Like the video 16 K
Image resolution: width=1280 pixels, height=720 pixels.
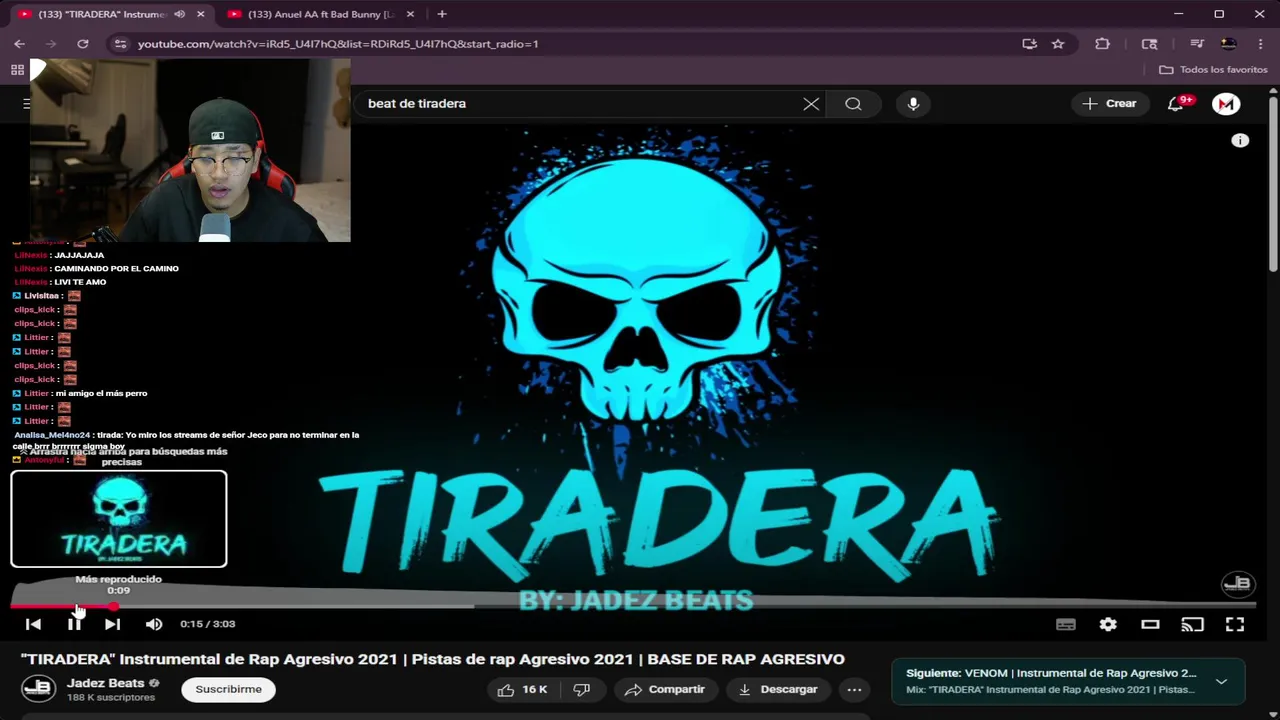(x=523, y=689)
